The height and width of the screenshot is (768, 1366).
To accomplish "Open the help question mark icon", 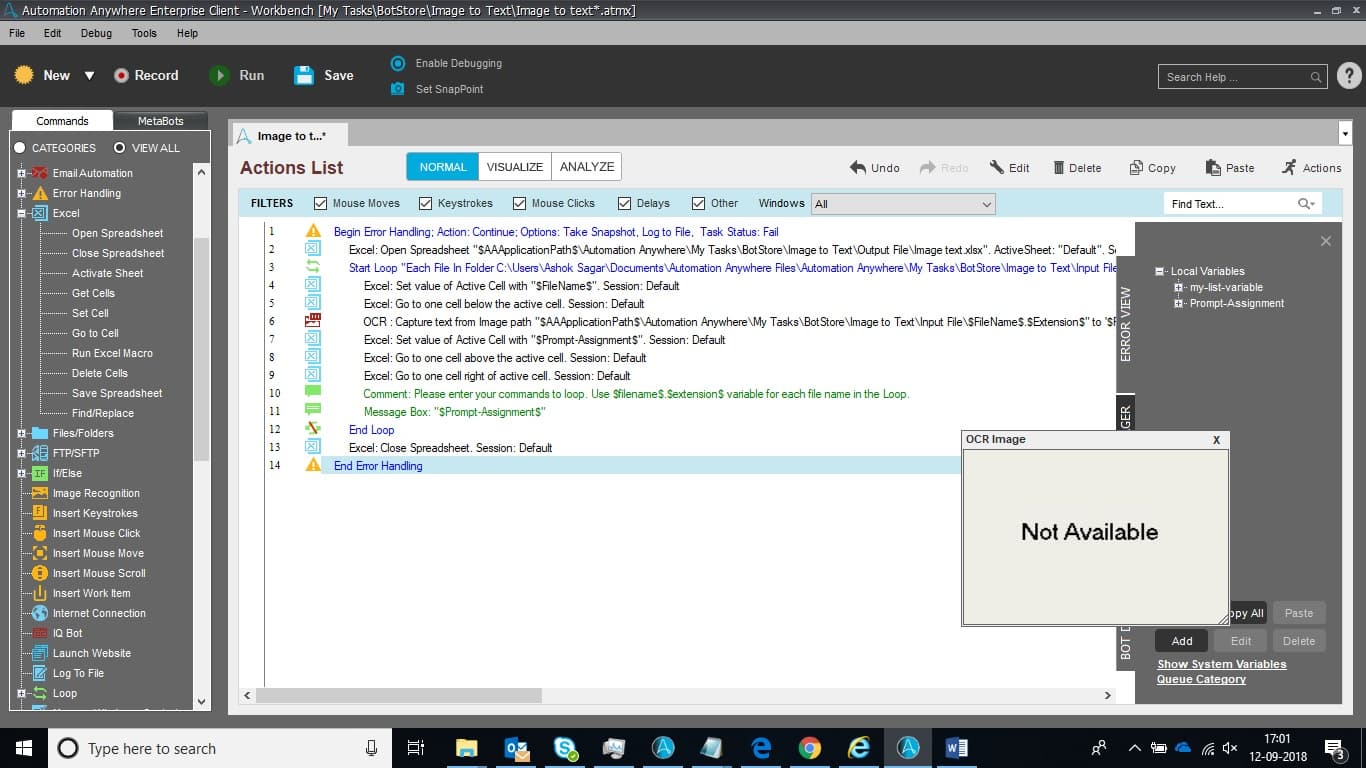I will click(x=1349, y=76).
